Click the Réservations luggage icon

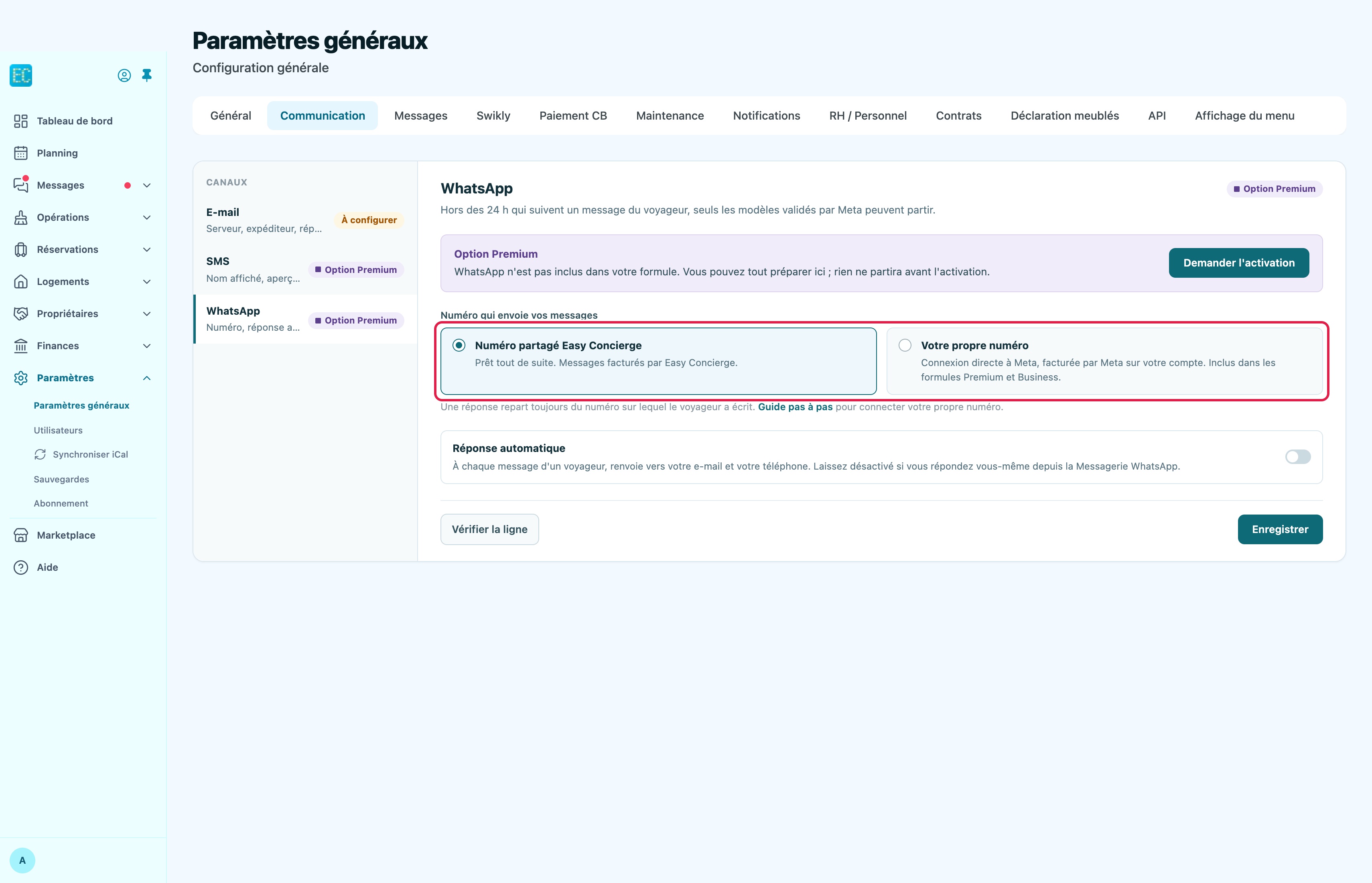tap(20, 249)
